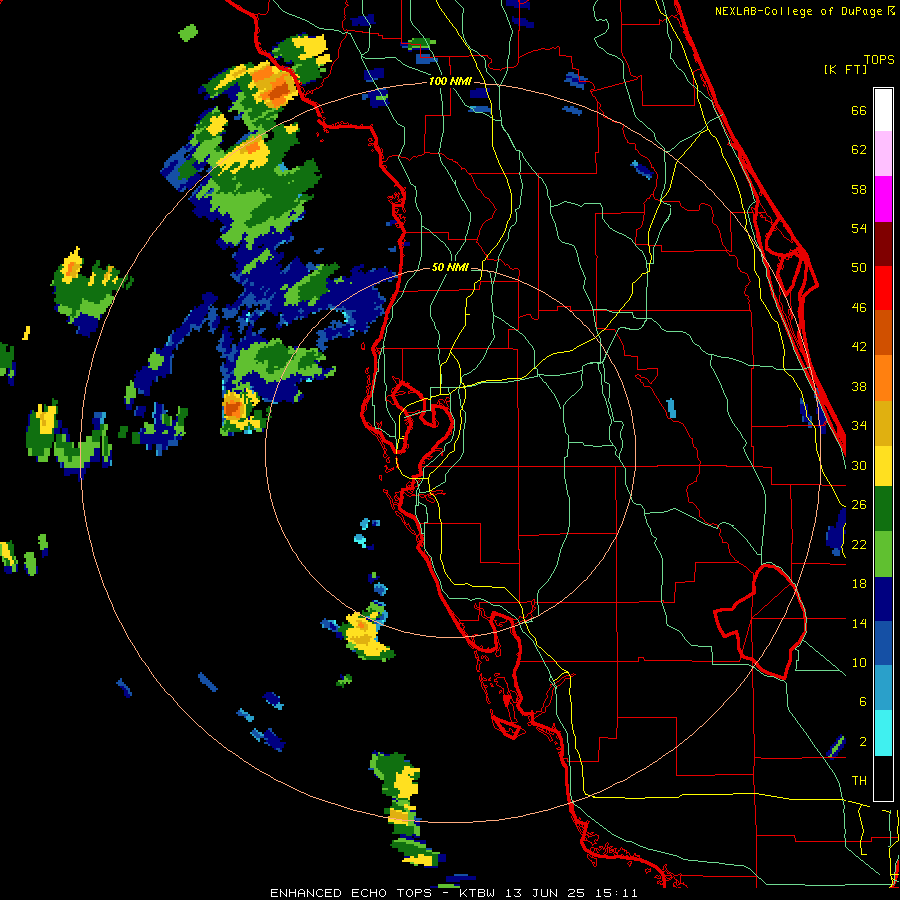Click the light green legend swatch

883,553
